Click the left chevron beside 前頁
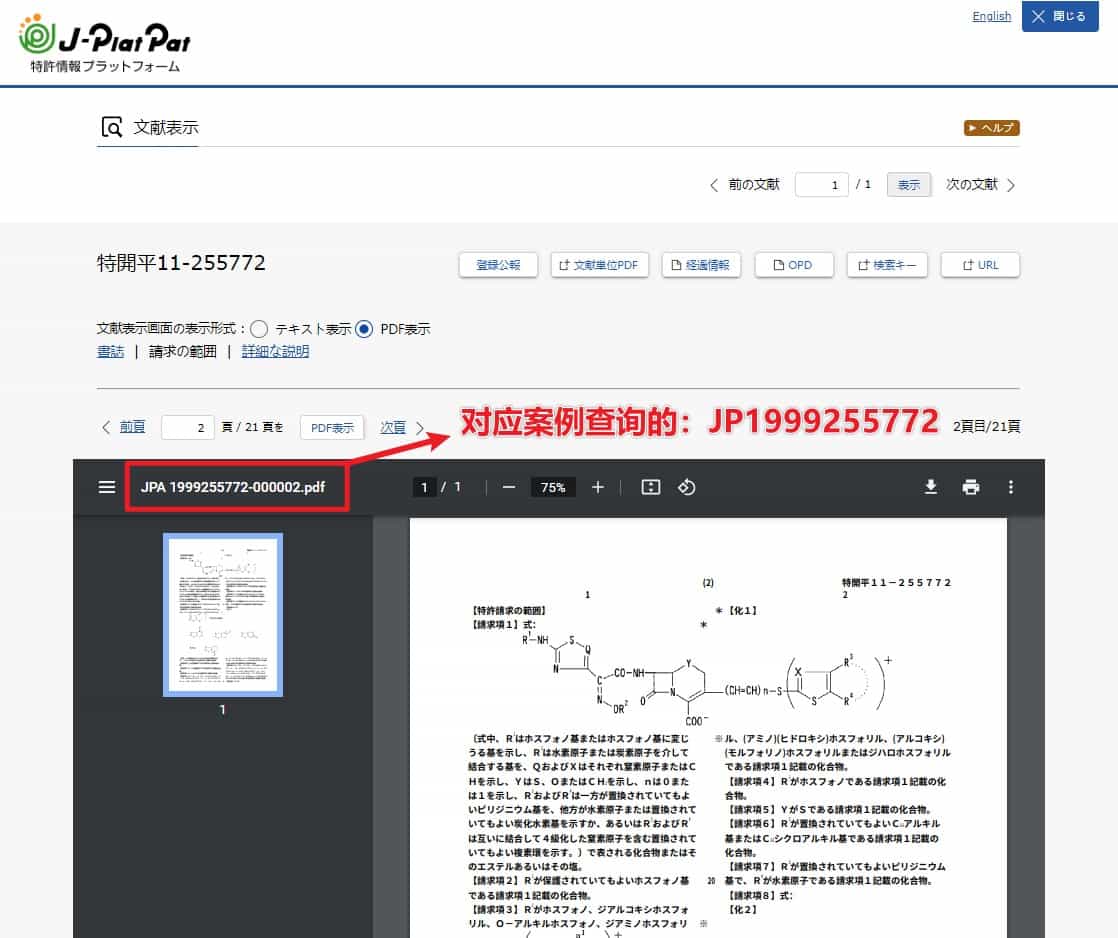1118x938 pixels. click(106, 427)
